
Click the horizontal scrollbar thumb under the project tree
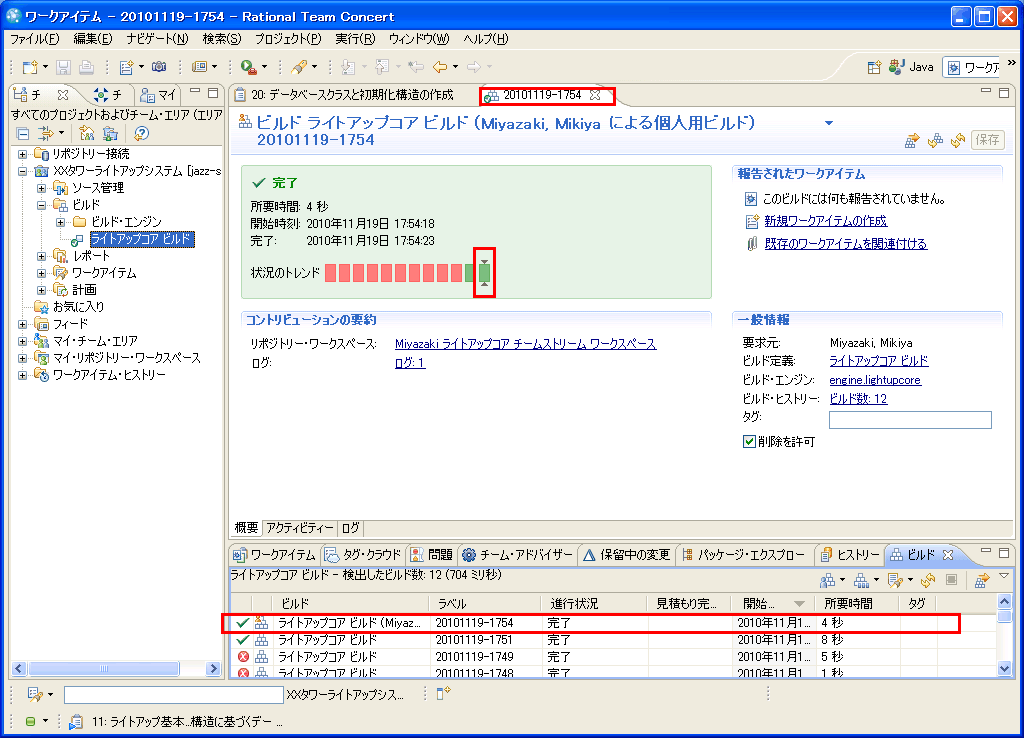[x=104, y=669]
